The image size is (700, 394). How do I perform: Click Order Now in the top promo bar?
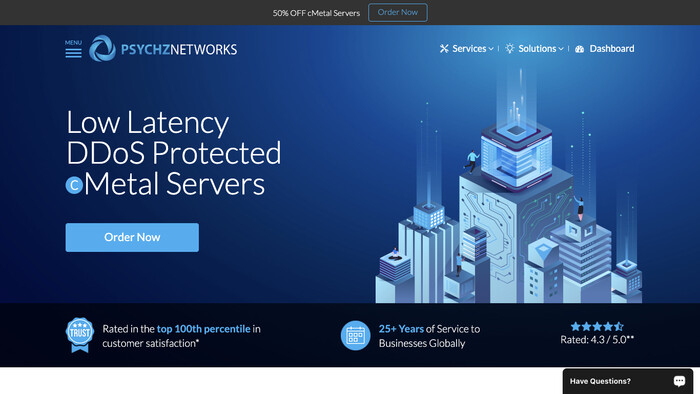point(398,12)
